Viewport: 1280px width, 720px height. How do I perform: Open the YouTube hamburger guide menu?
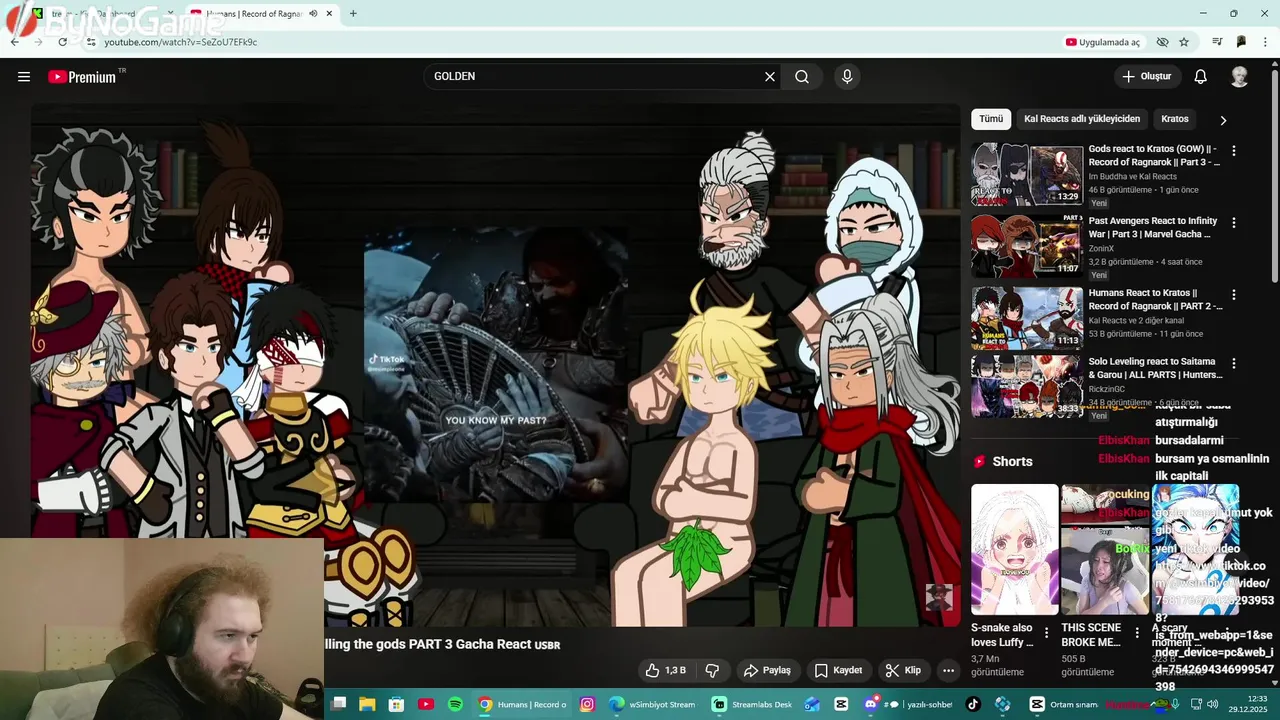tap(24, 77)
